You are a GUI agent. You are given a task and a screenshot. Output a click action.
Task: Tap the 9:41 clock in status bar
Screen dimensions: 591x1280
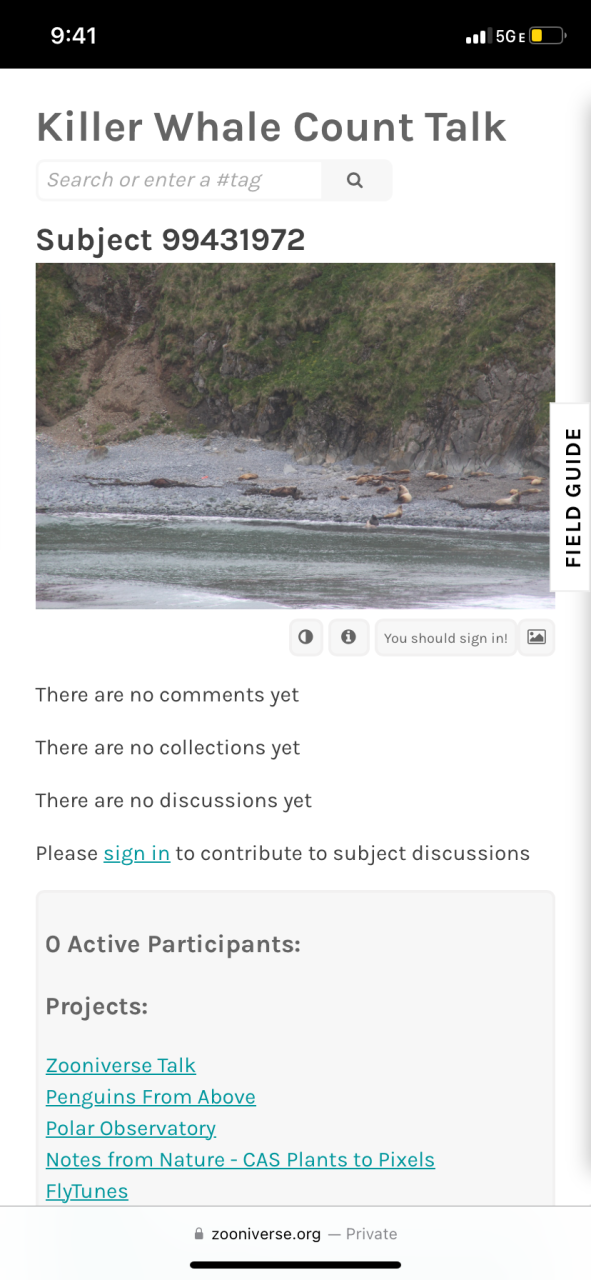pyautogui.click(x=74, y=36)
